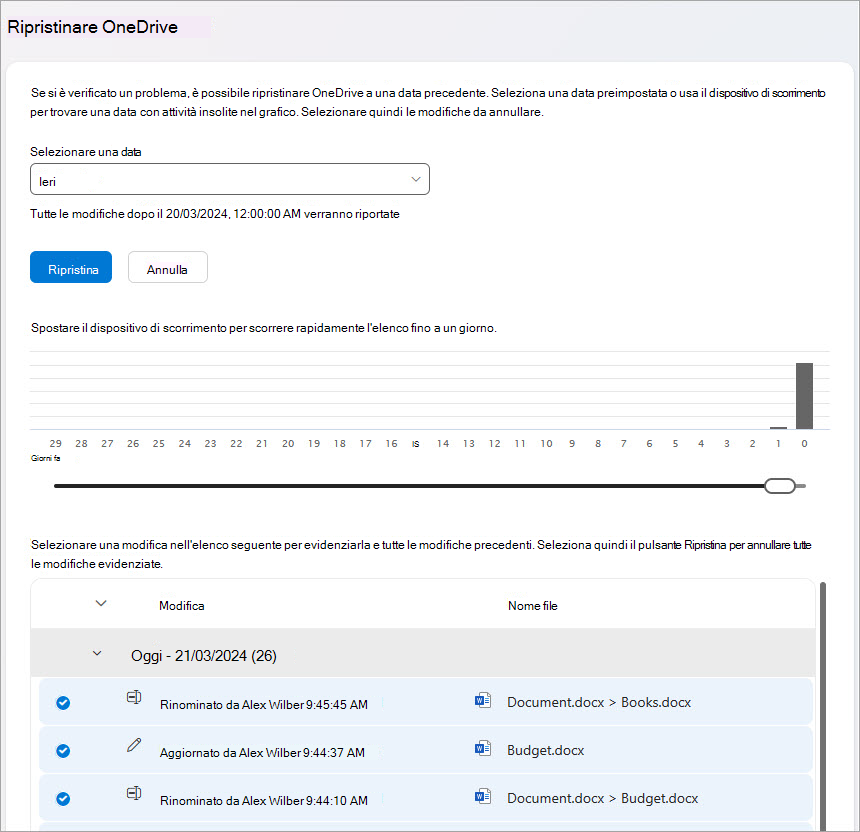Click the tall bar above day 0
860x832 pixels.
pos(805,396)
